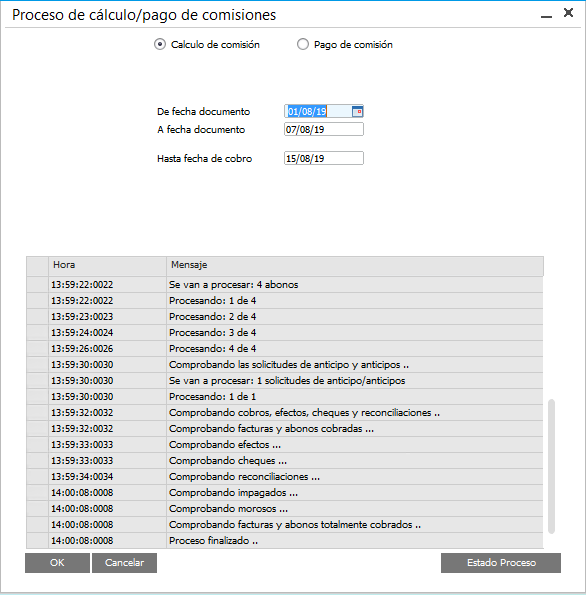This screenshot has width=586, height=595.
Task: Click the Mensaje column header
Action: tap(355, 265)
